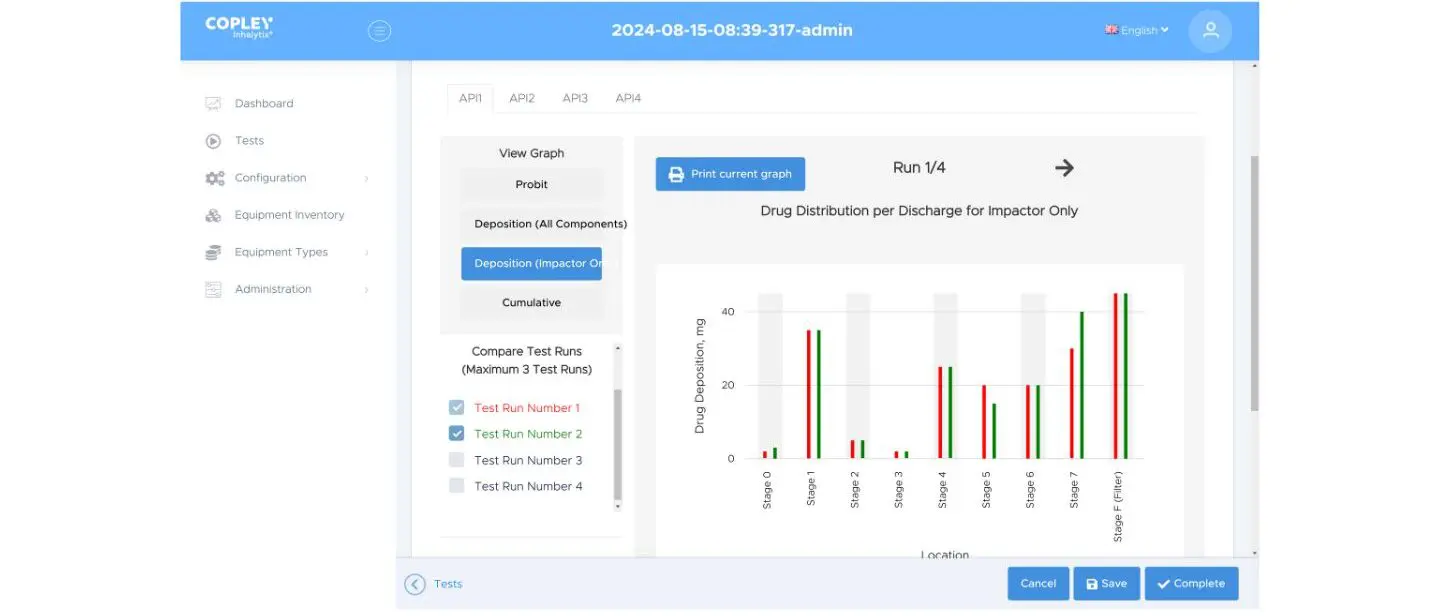Enable Test Run Number 3 checkbox
The height and width of the screenshot is (616, 1440).
pos(456,459)
